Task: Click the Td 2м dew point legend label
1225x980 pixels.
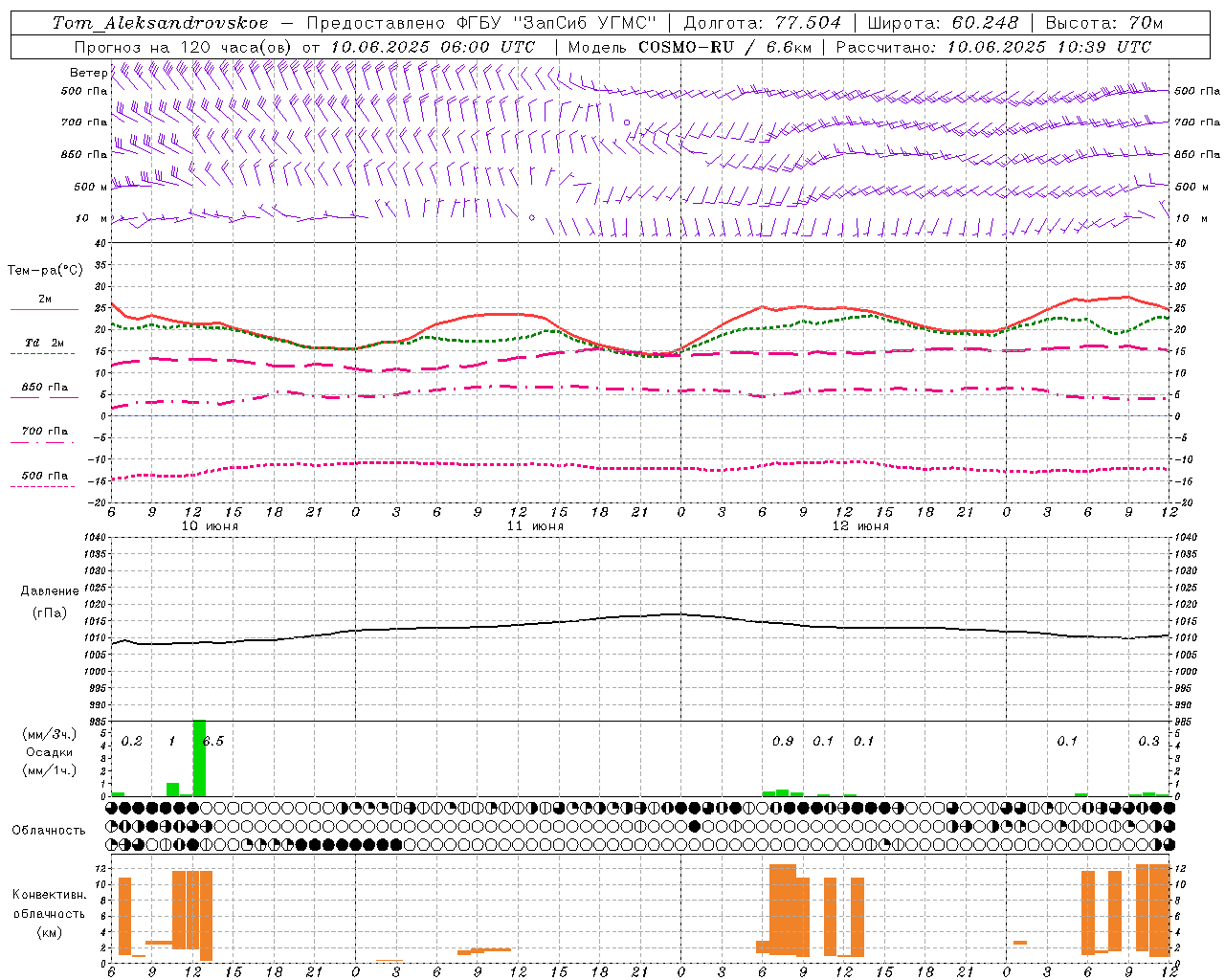Action: click(x=44, y=343)
